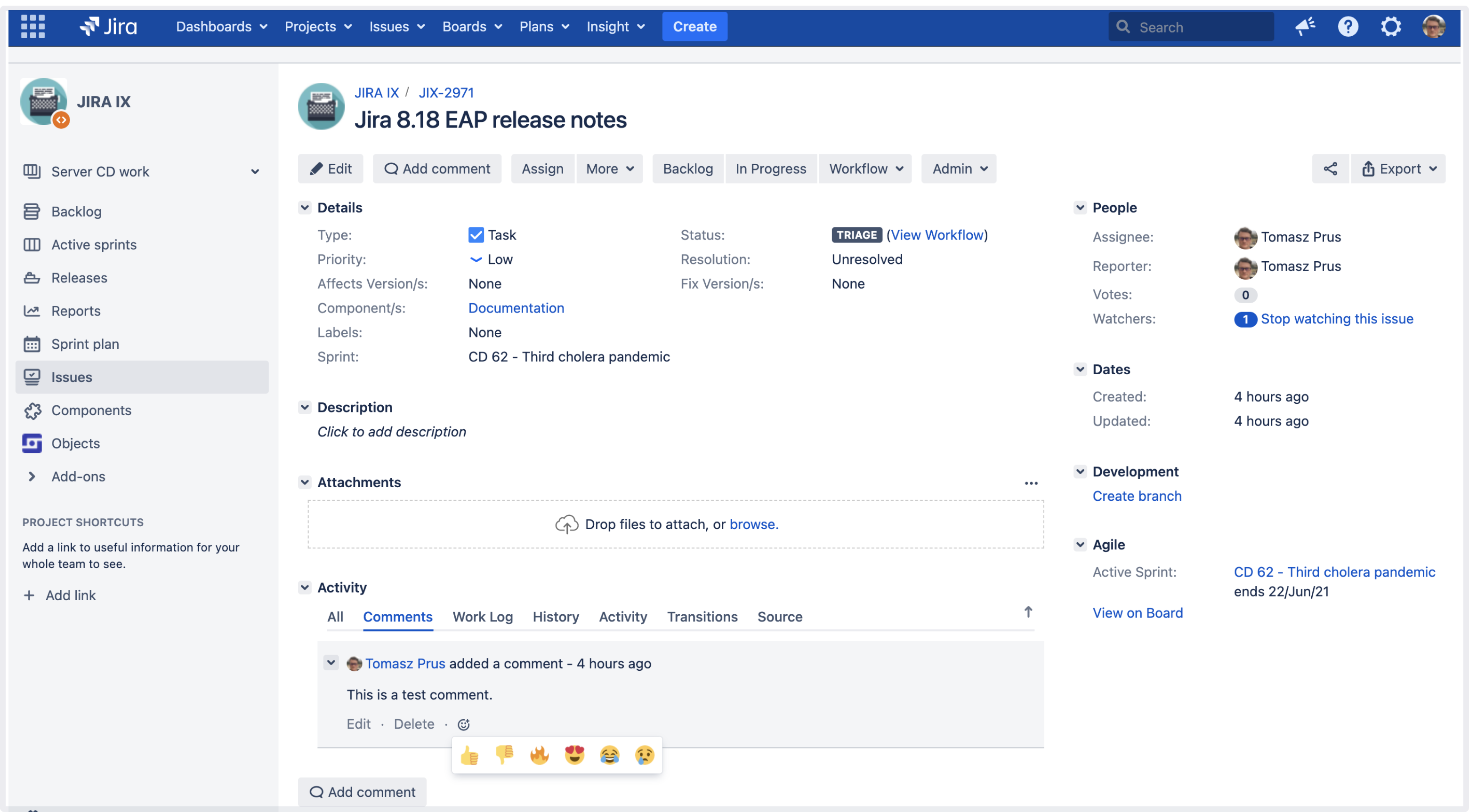Click the Edit issue button
This screenshot has width=1469, height=812.
(x=330, y=168)
